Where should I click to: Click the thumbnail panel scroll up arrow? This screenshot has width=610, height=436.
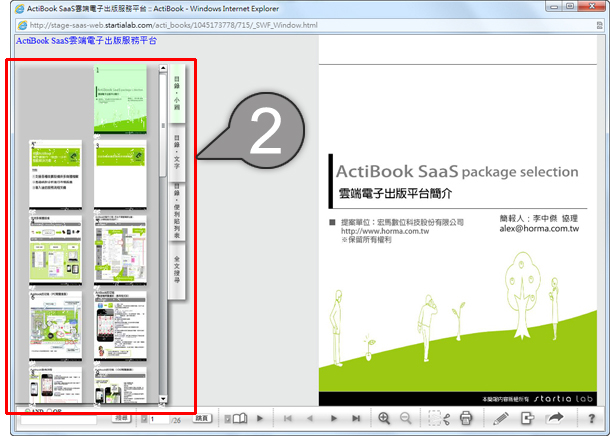163,68
